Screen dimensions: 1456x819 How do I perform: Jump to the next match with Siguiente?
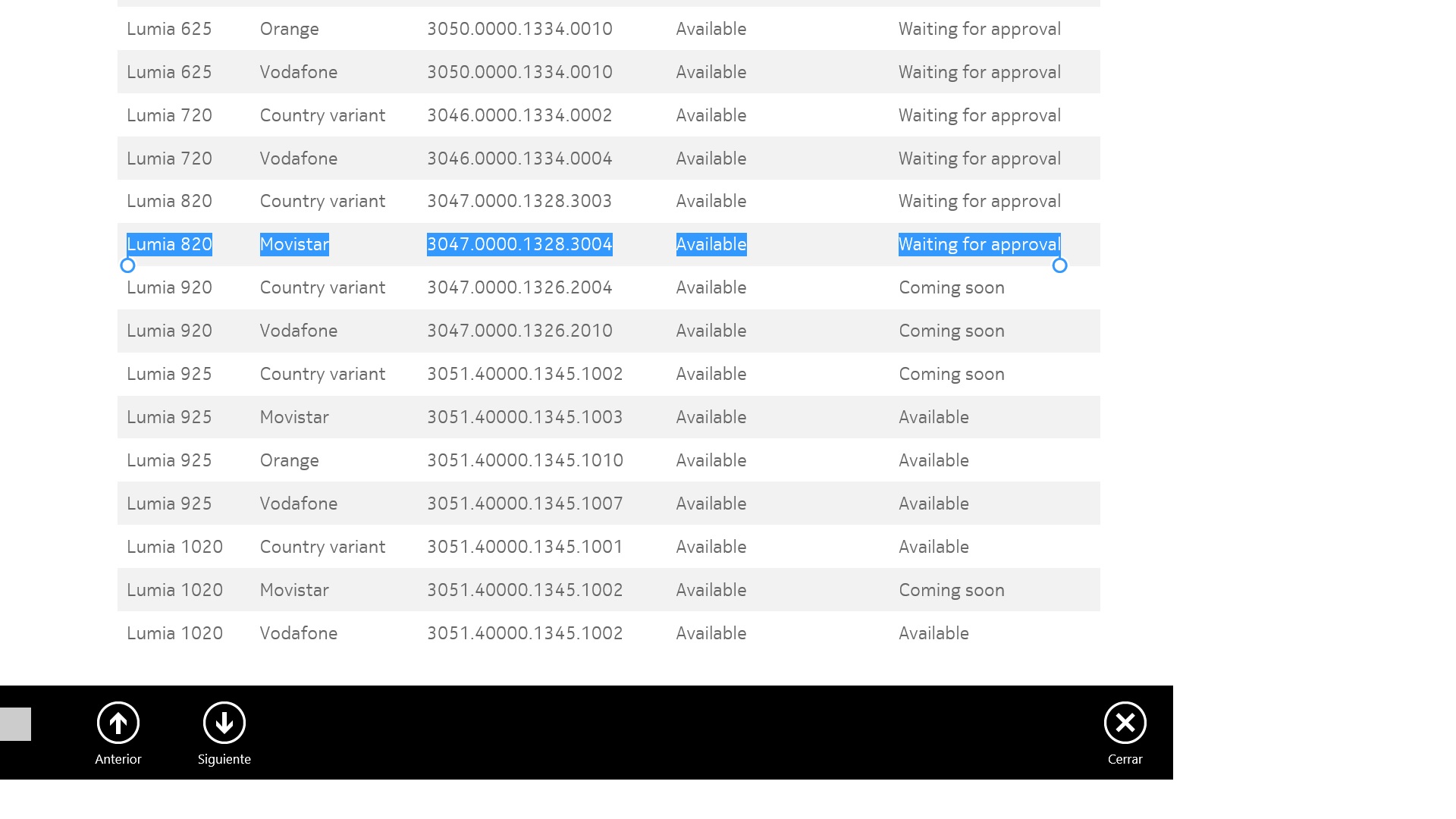224,733
